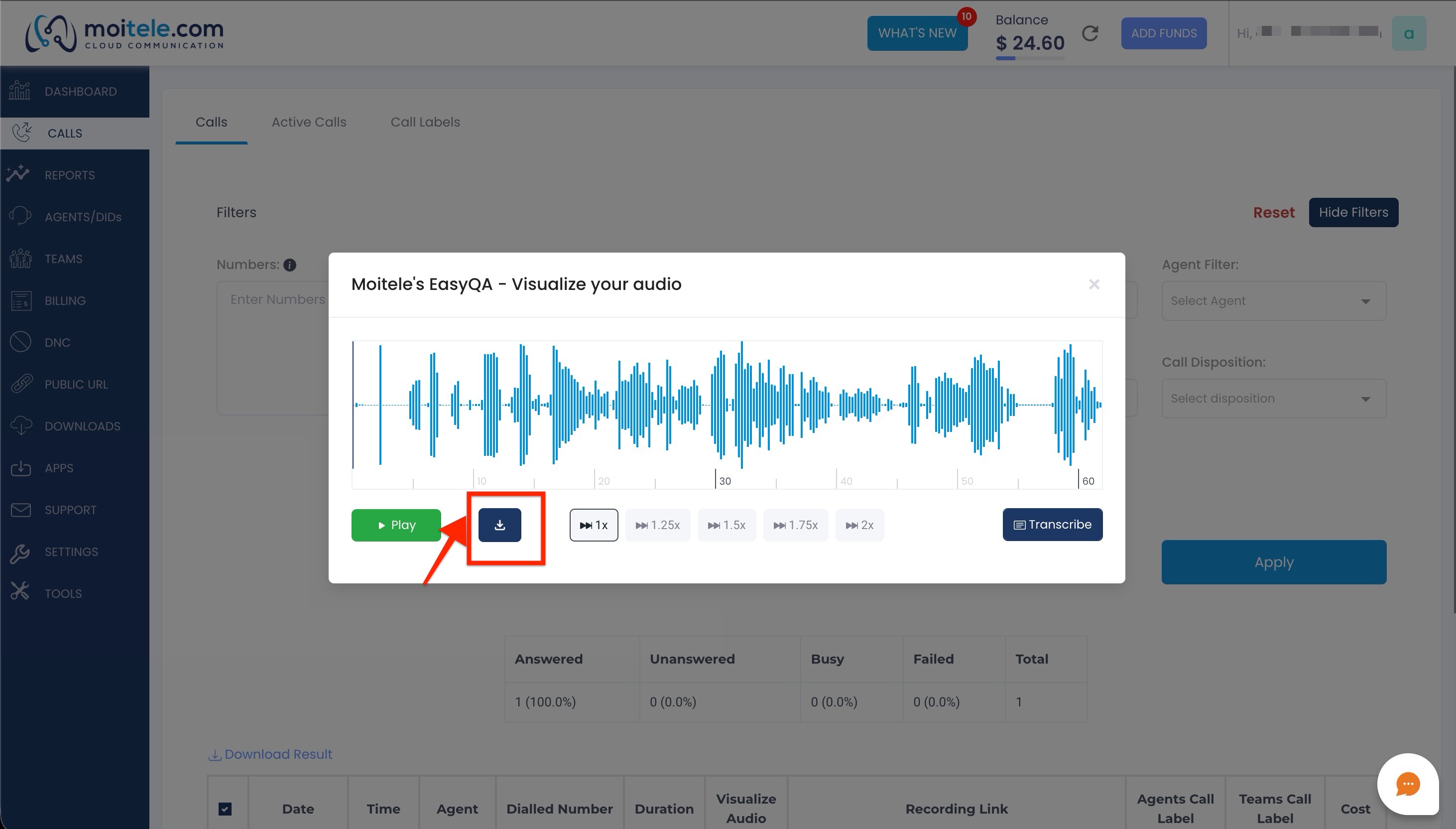Click the audio waveform visualization
1456x829 pixels.
[x=727, y=405]
